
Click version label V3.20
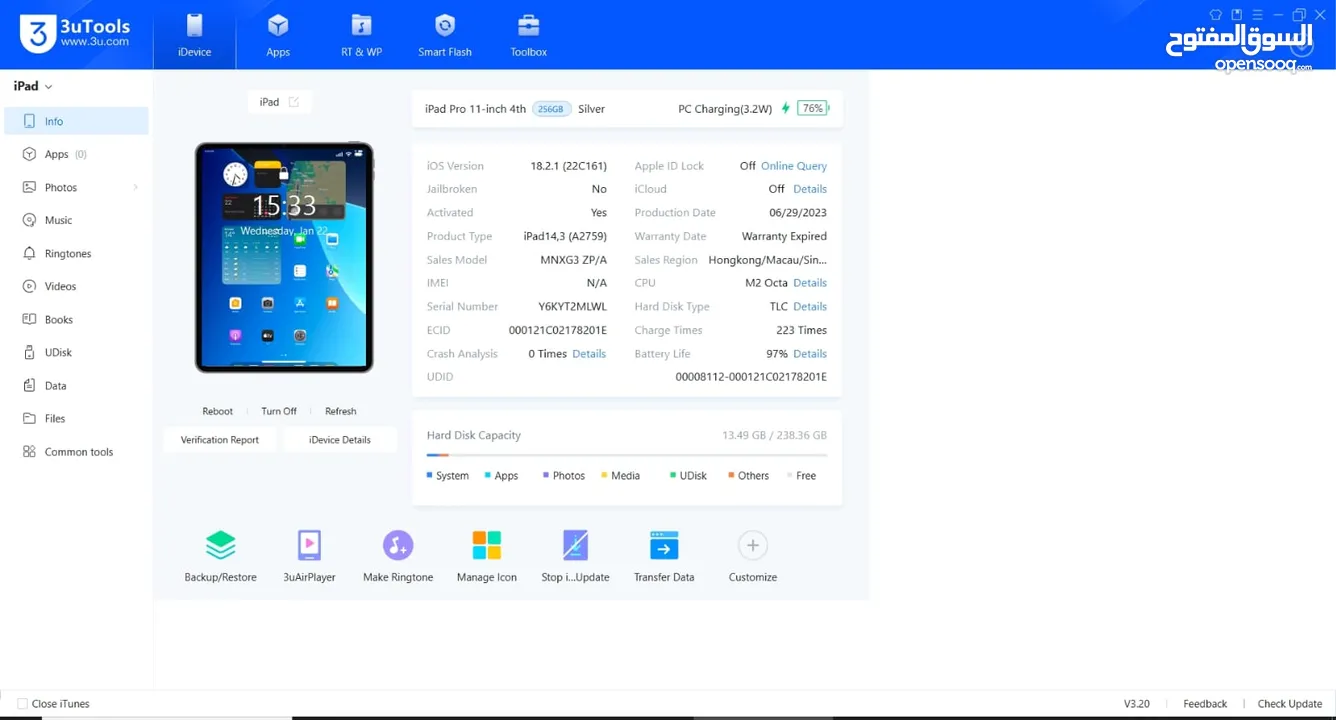(1137, 704)
